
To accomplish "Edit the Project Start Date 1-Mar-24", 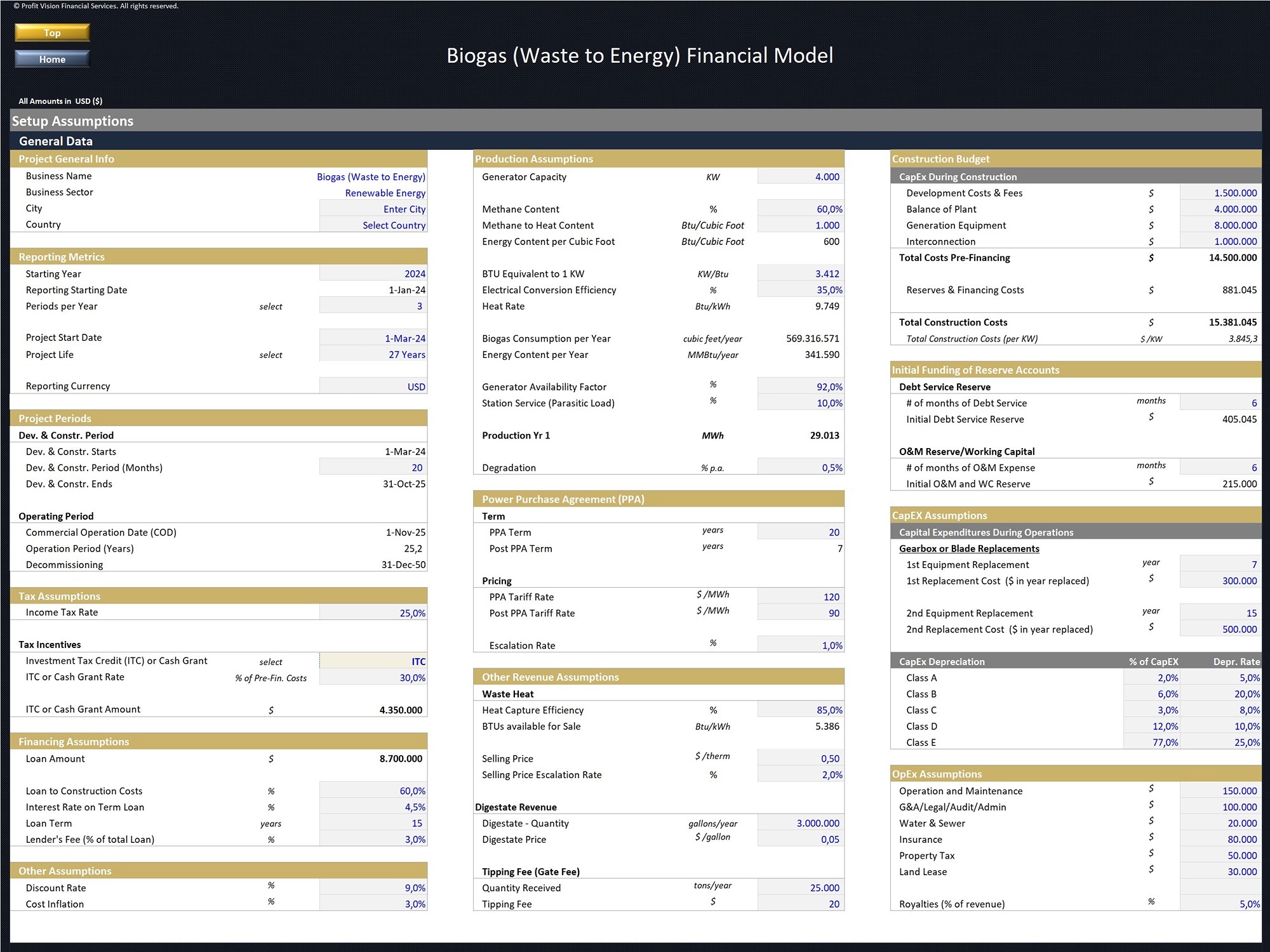I will 373,338.
